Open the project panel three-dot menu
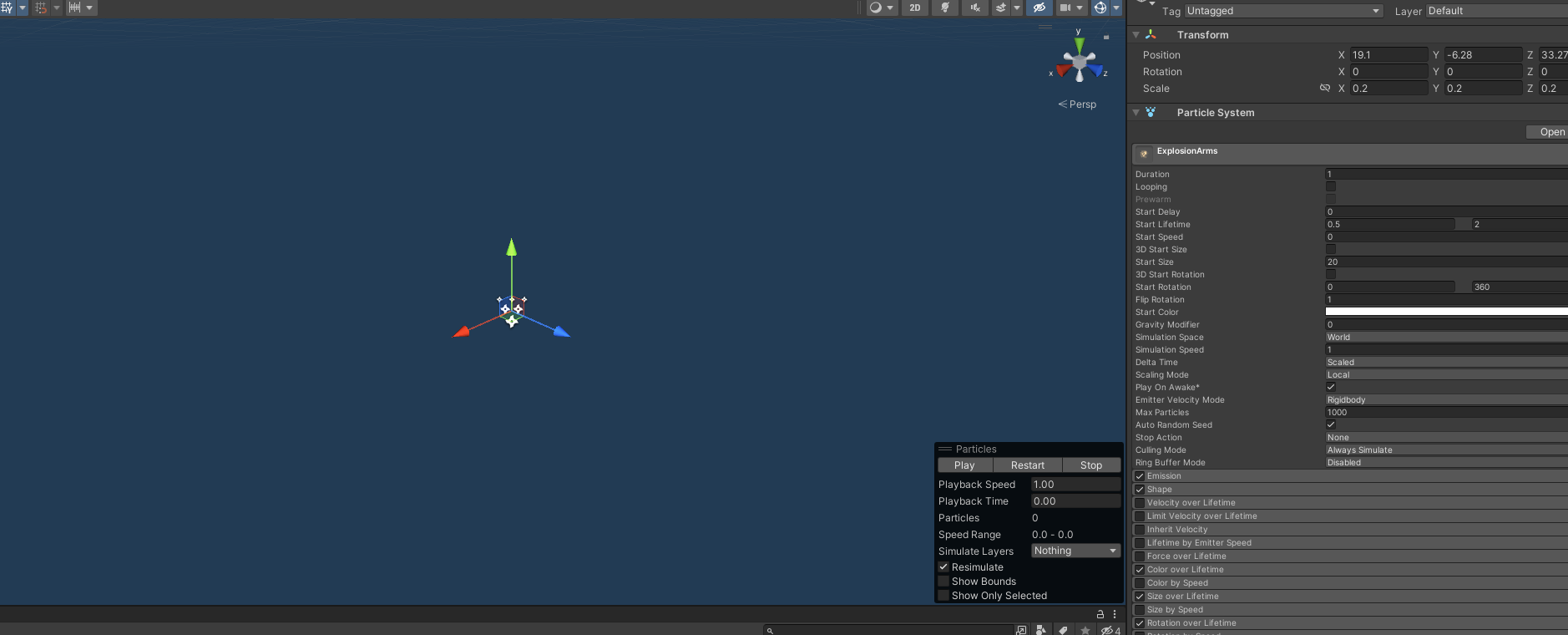Viewport: 1568px width, 635px height. (1115, 614)
